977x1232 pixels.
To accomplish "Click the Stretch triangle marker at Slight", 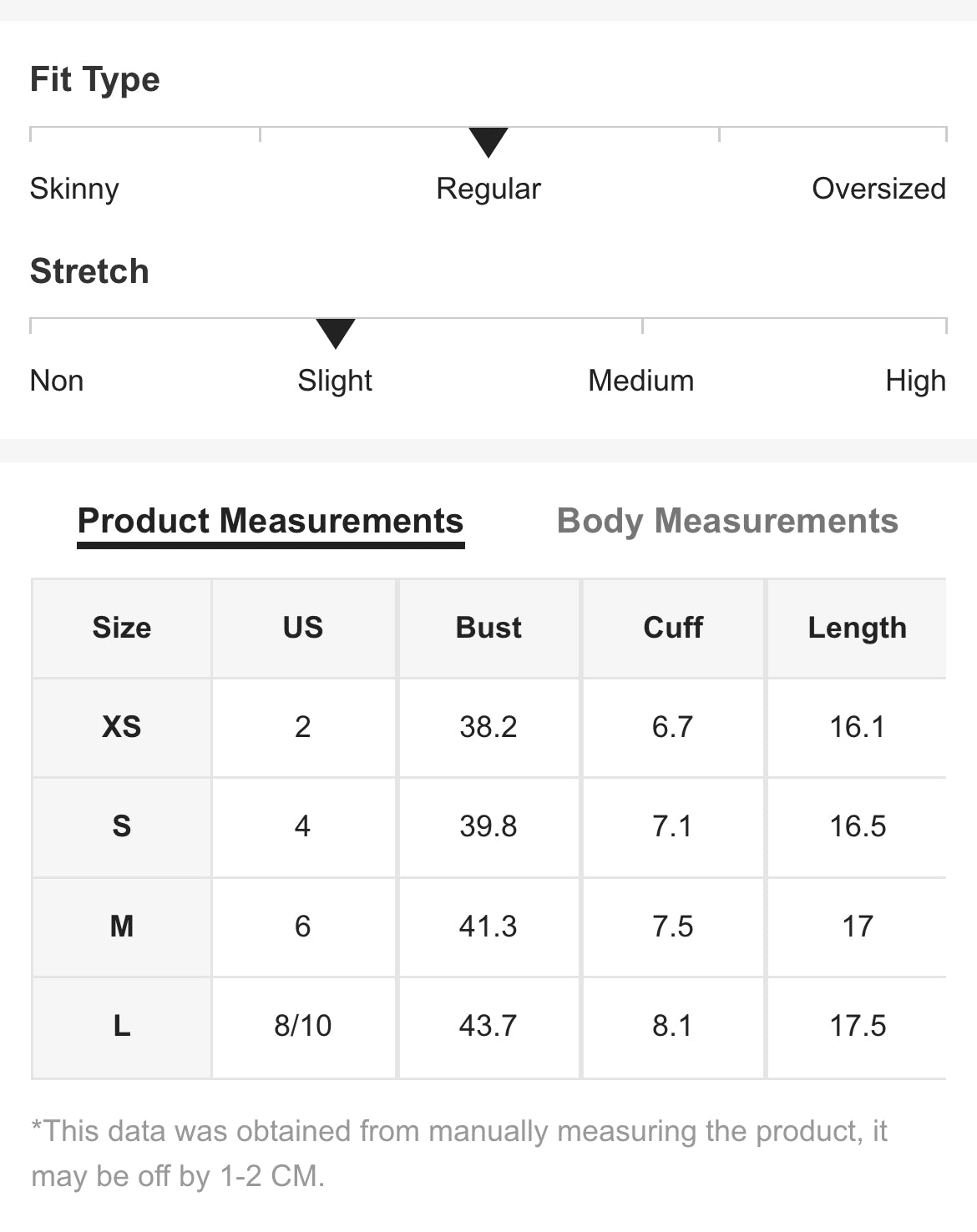I will click(x=336, y=333).
